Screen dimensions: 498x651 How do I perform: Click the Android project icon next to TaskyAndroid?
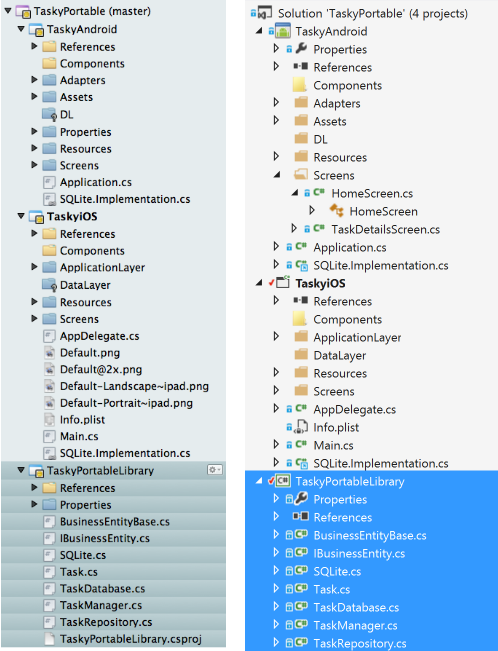pyautogui.click(x=283, y=31)
